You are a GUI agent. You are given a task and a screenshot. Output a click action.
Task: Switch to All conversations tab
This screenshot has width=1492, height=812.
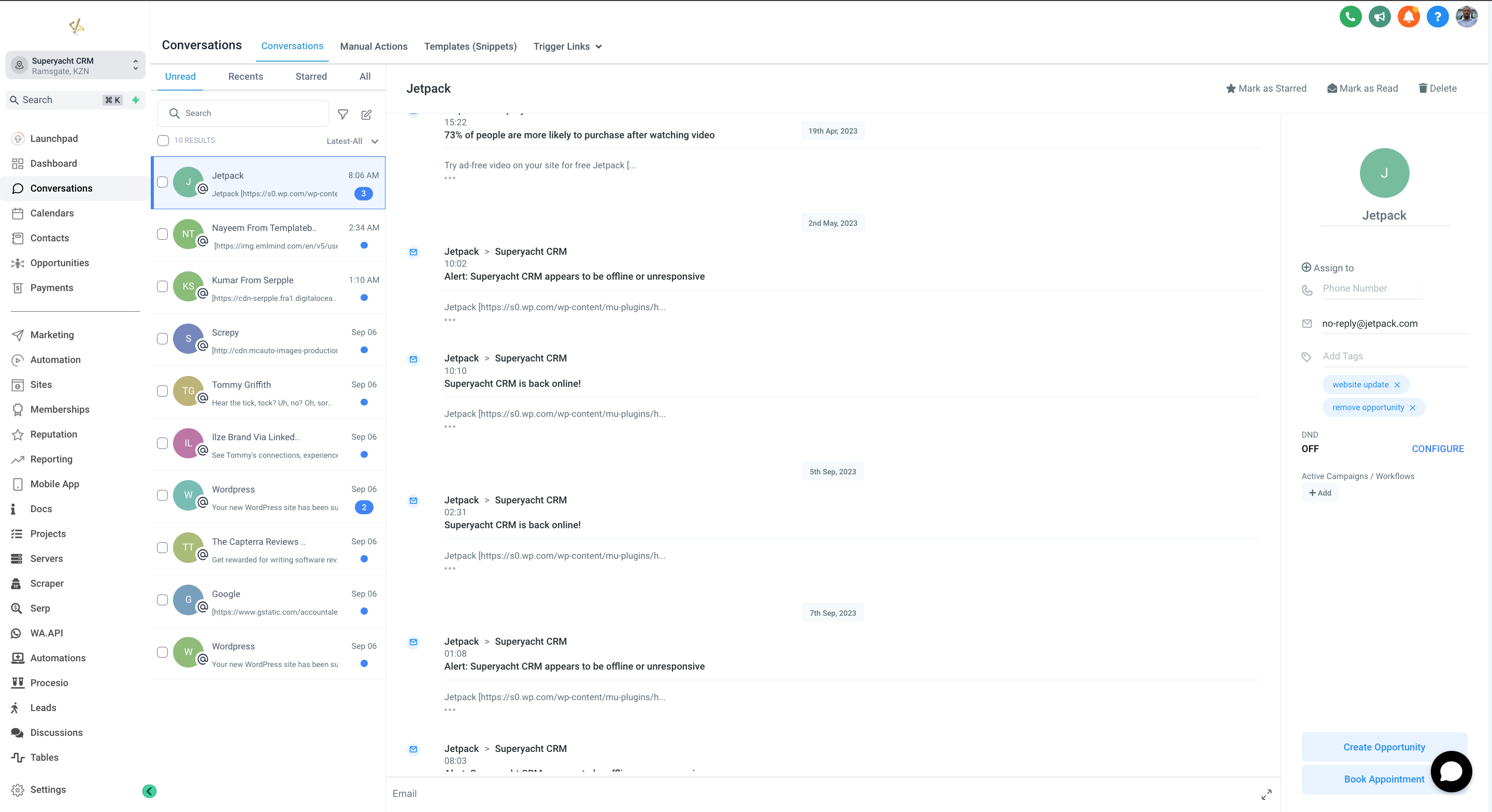(365, 77)
